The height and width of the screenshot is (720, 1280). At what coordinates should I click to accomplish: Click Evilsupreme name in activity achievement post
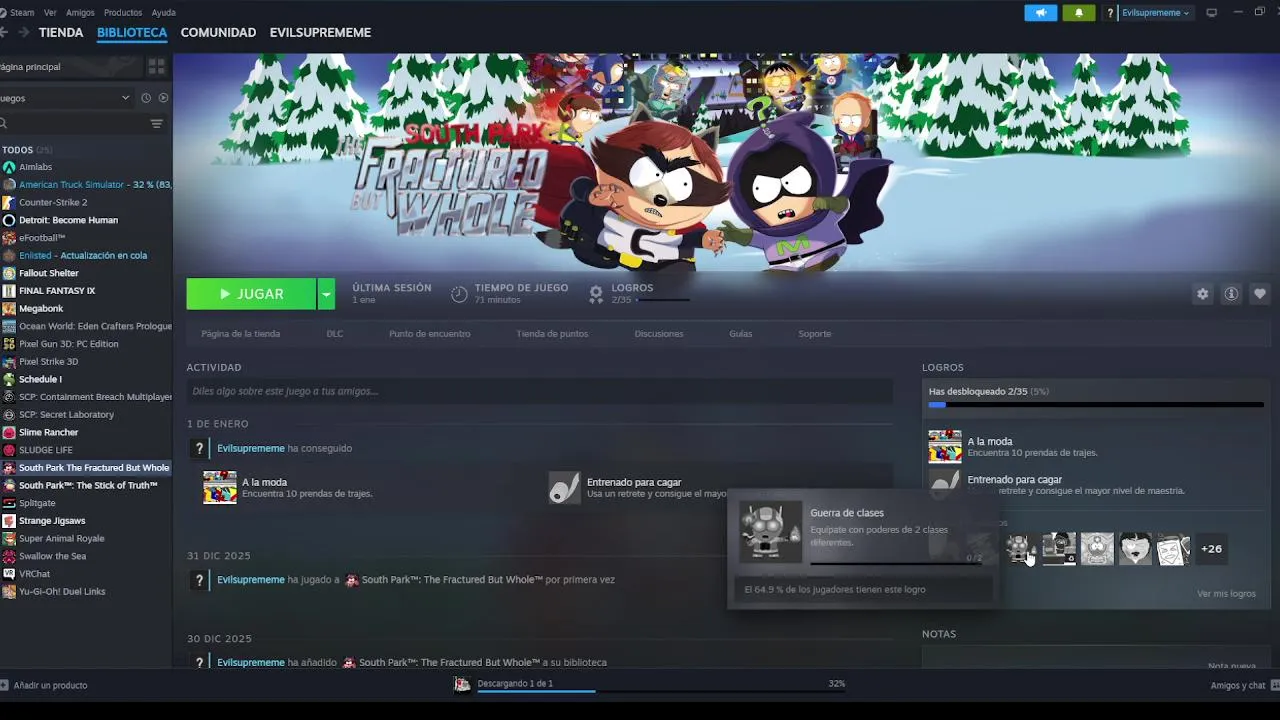[x=251, y=448]
